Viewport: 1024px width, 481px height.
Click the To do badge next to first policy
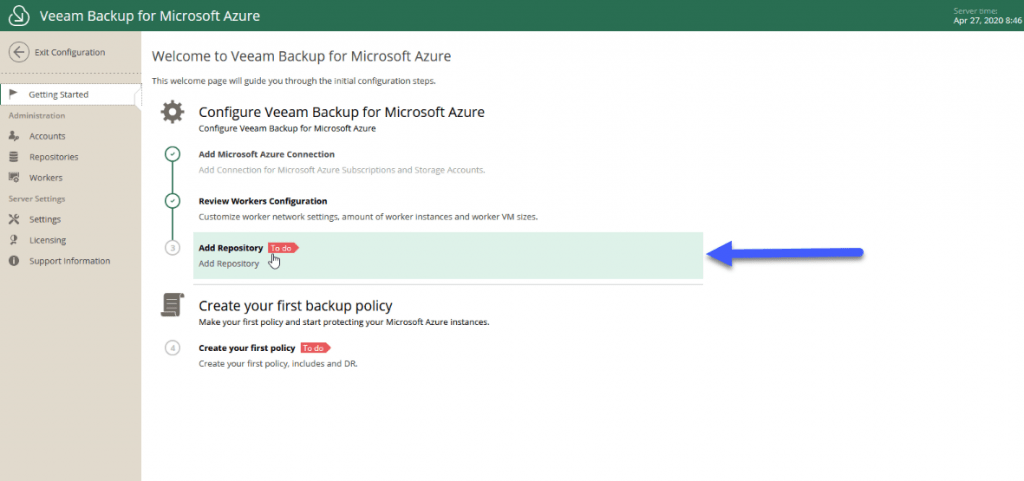tap(315, 348)
